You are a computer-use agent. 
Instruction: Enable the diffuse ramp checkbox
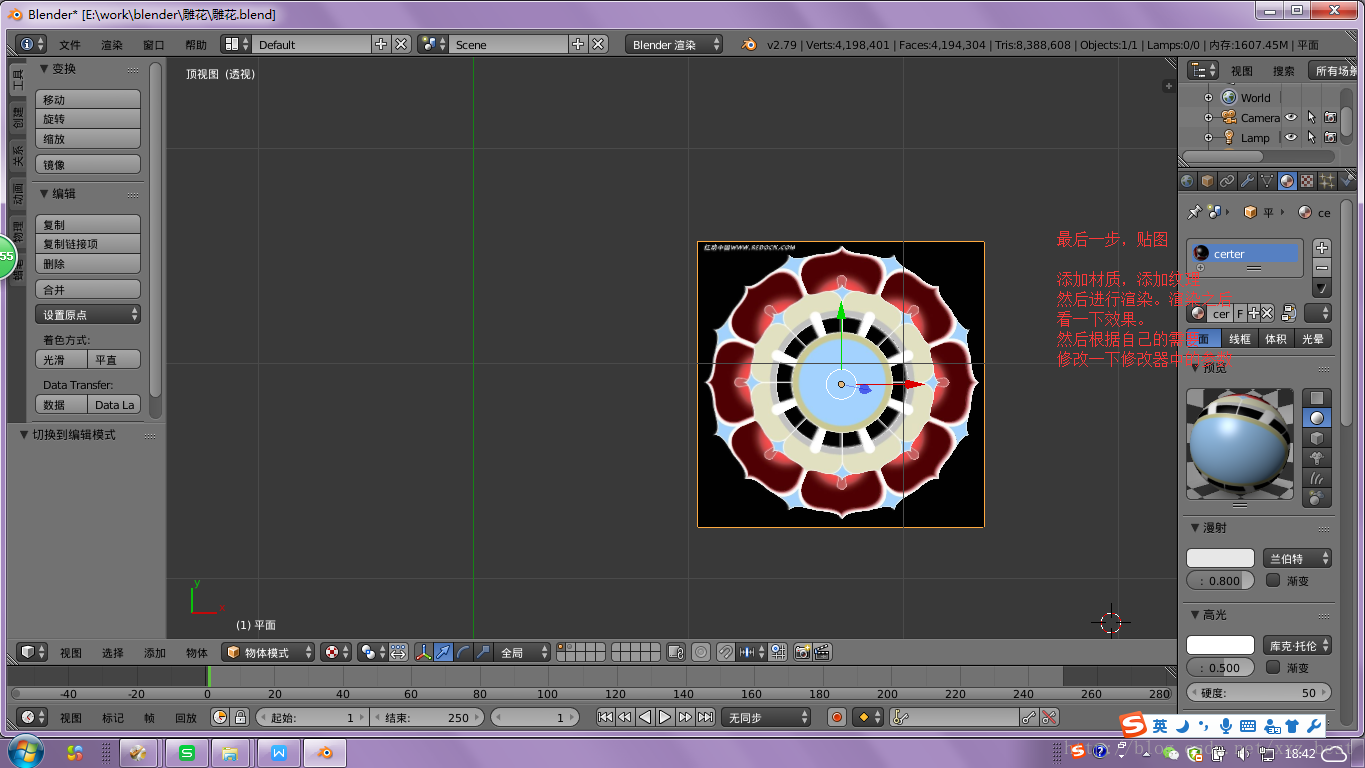coord(1273,580)
